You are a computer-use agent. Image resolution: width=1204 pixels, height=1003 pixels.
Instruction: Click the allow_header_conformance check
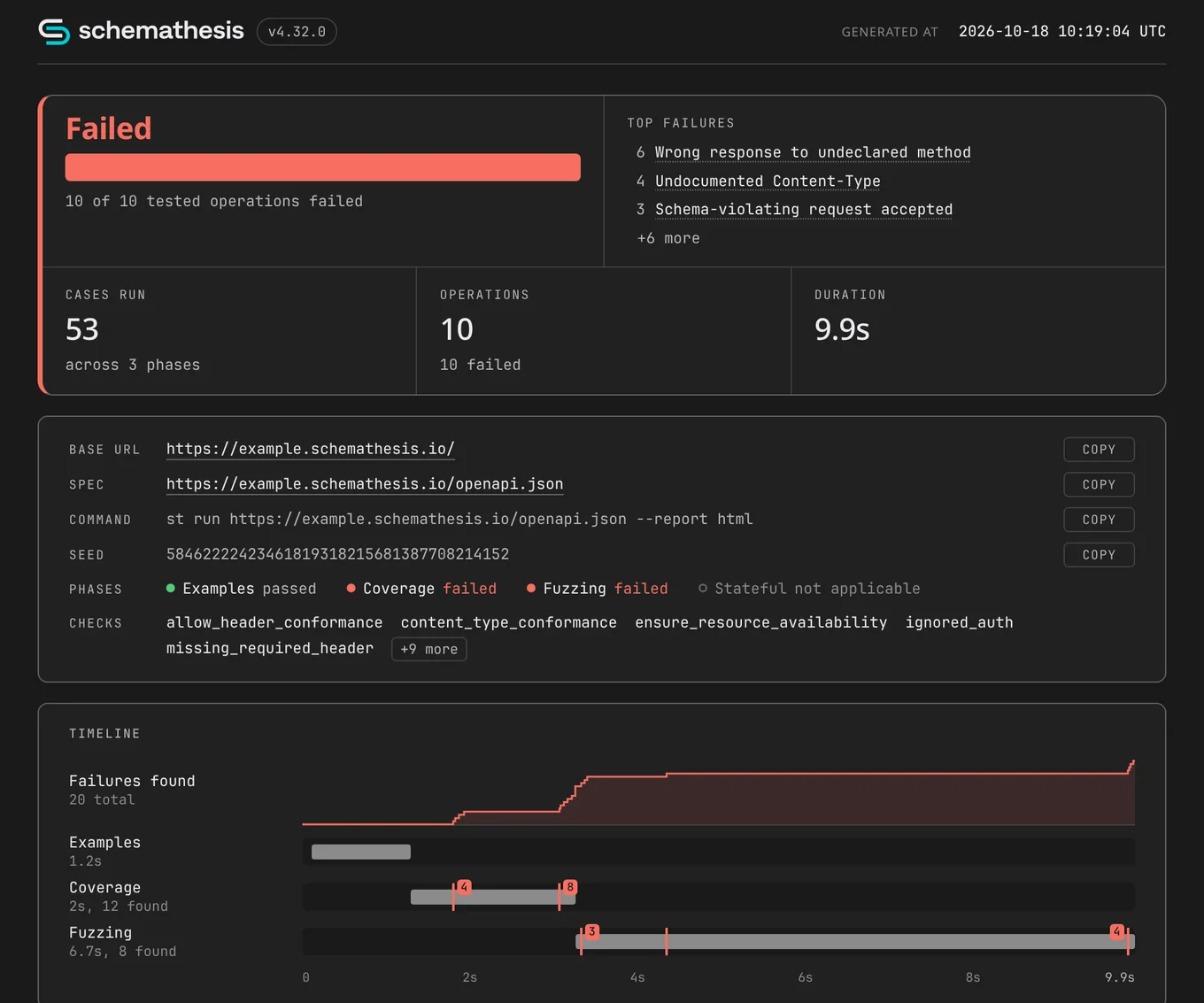click(274, 622)
